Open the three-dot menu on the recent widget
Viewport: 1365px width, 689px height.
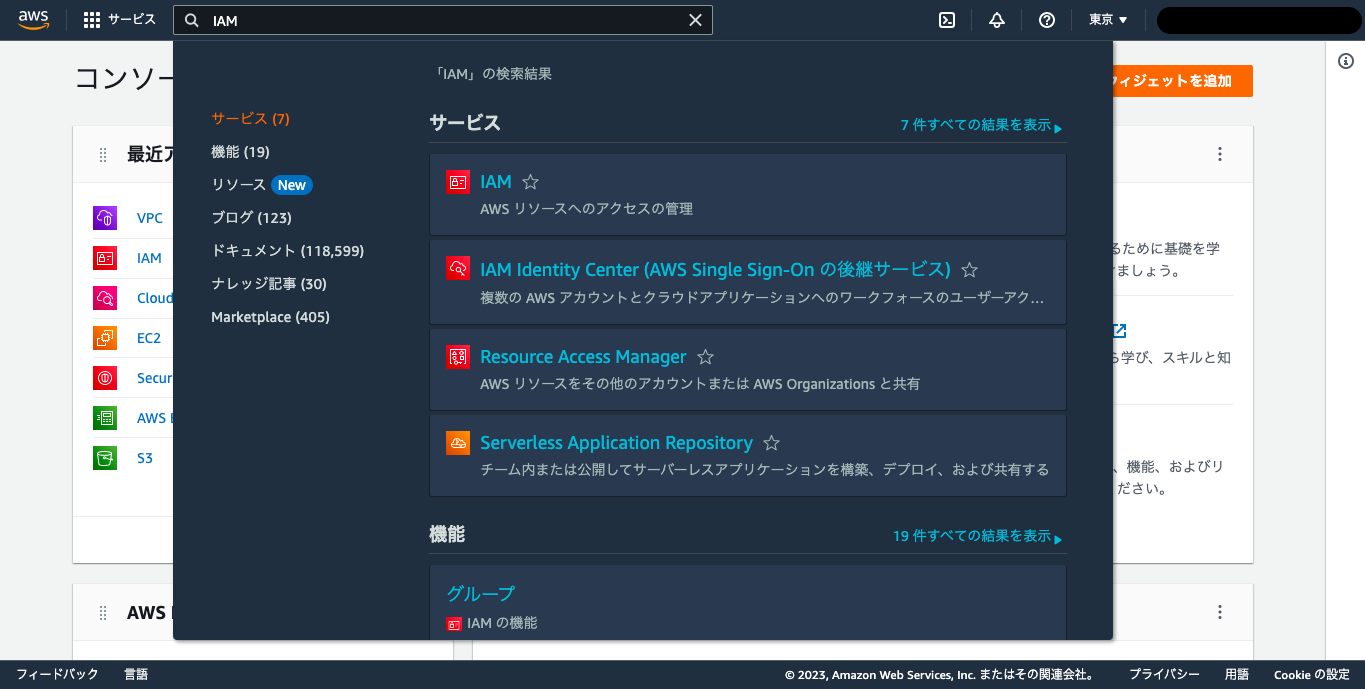click(x=1220, y=154)
